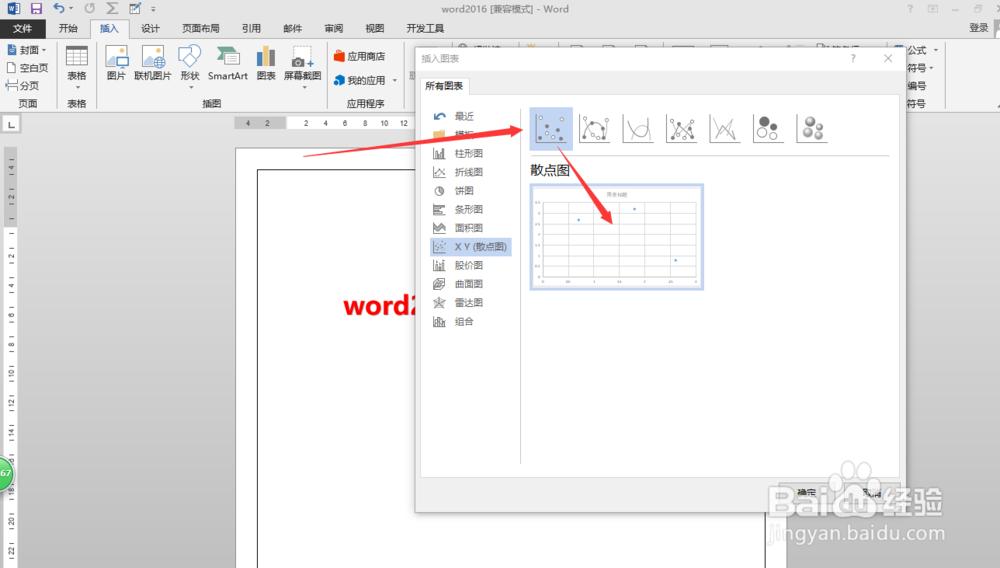Close the 插入图表 dialog
Screen dimensions: 1000x568
(888, 58)
